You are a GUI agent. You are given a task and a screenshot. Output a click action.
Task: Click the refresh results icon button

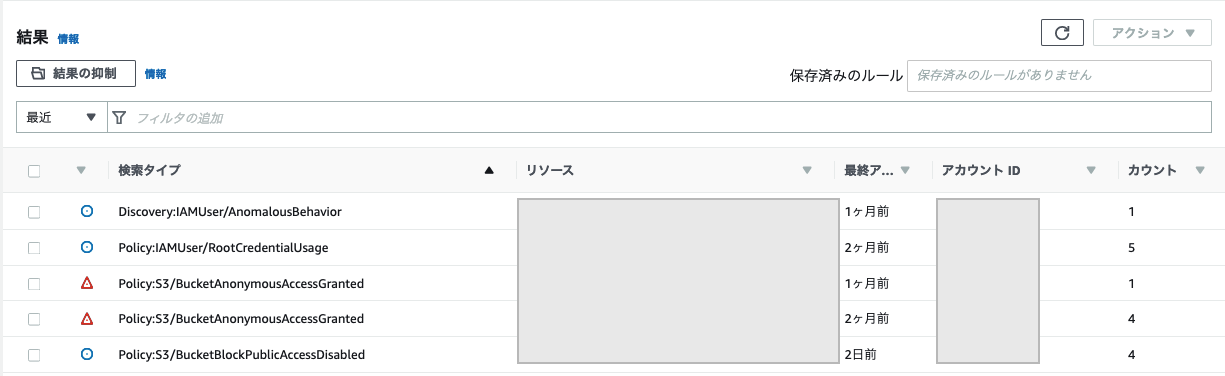(1063, 33)
